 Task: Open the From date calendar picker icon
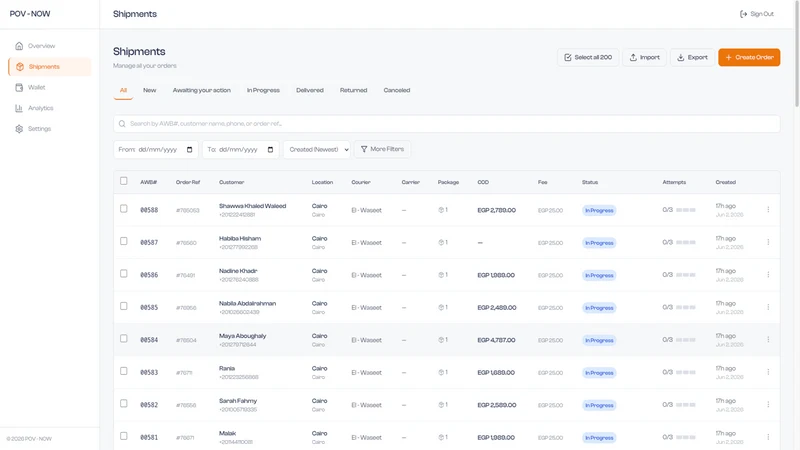pyautogui.click(x=189, y=149)
